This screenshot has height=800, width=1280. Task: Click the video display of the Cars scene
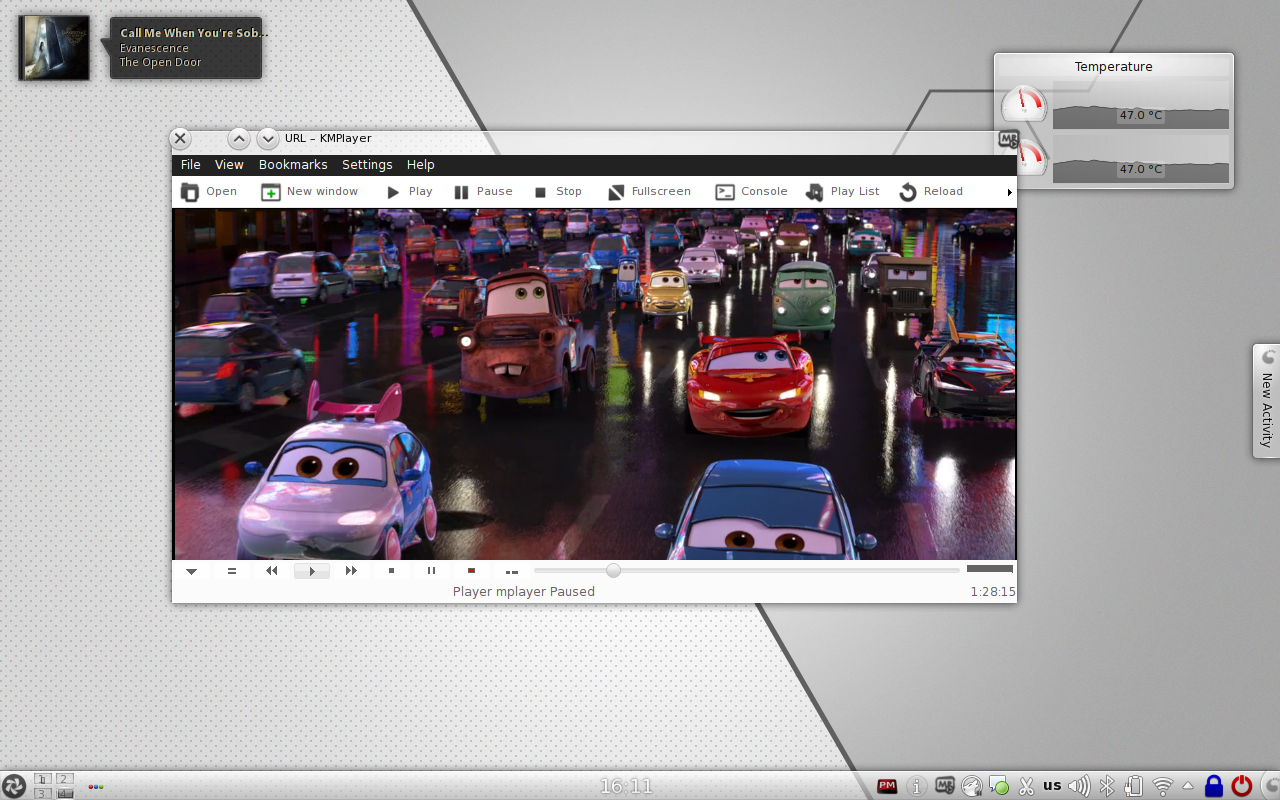click(595, 384)
